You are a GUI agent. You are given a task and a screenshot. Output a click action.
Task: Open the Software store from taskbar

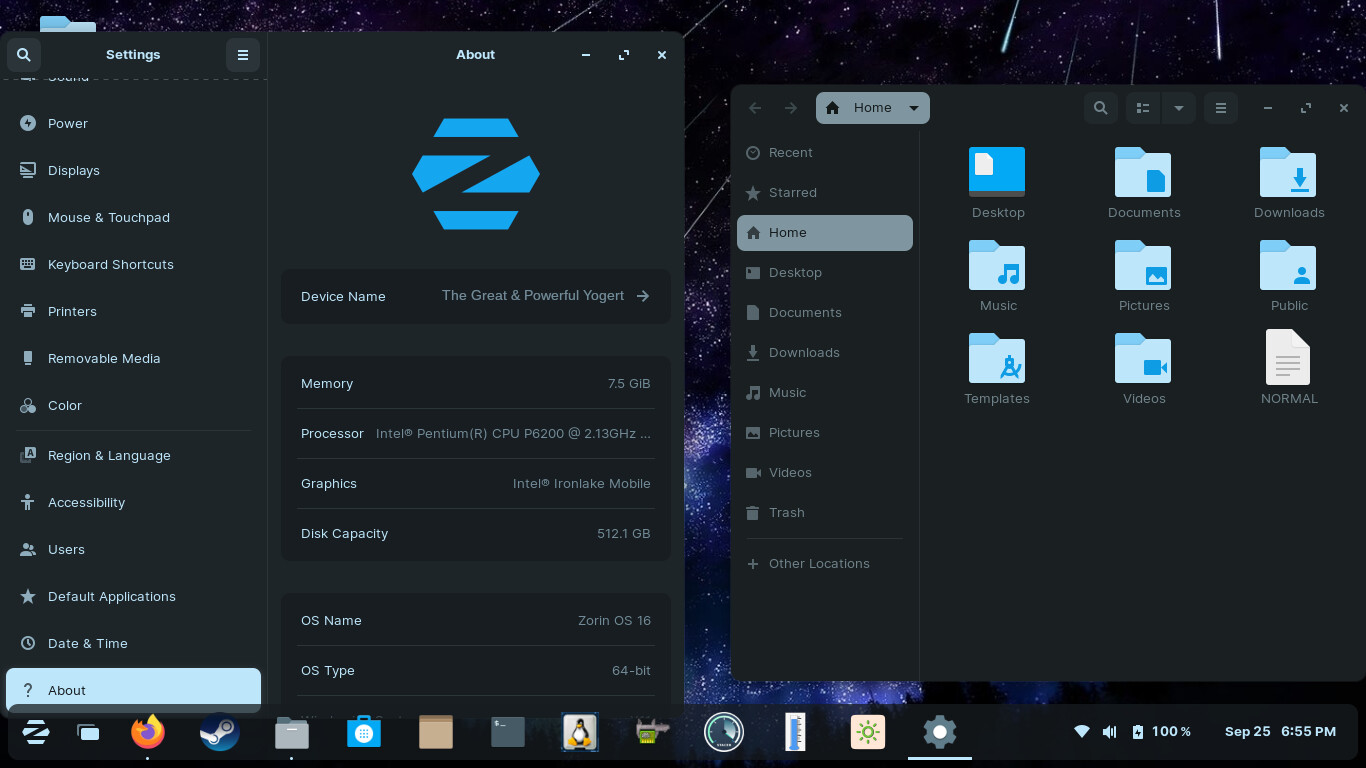pyautogui.click(x=364, y=732)
